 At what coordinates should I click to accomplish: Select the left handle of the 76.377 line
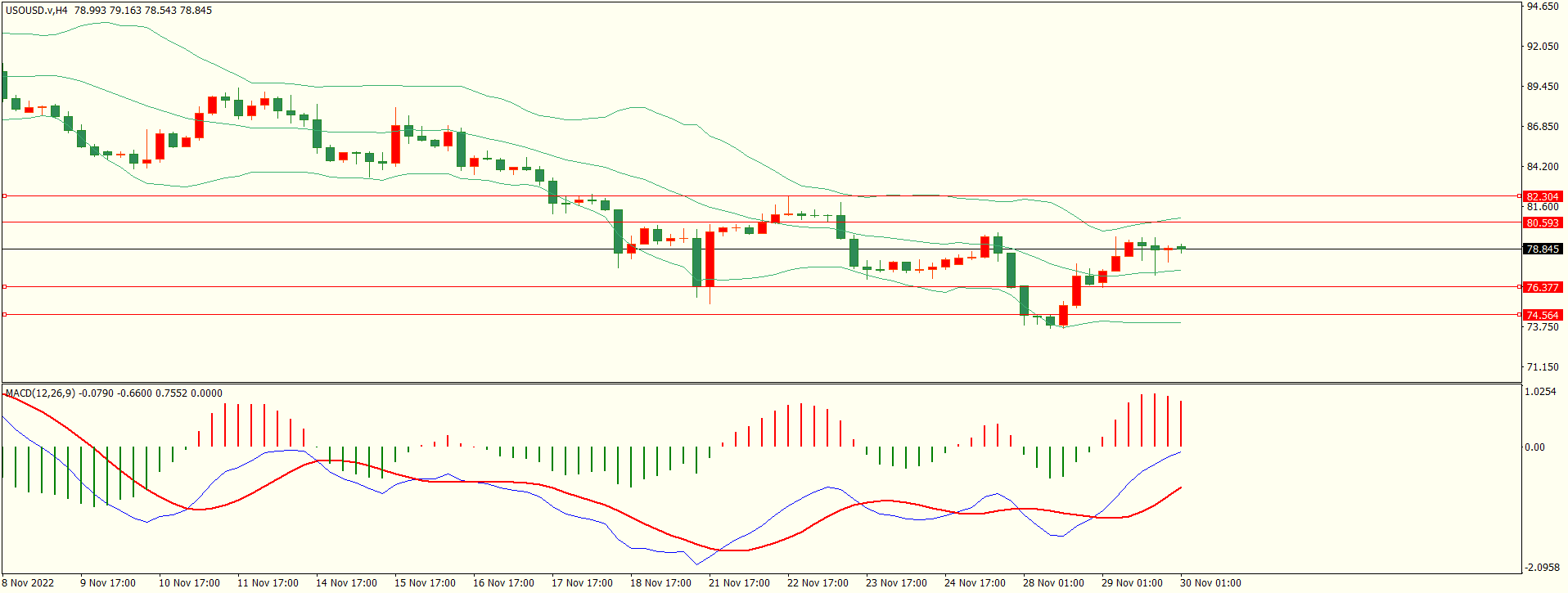click(5, 287)
